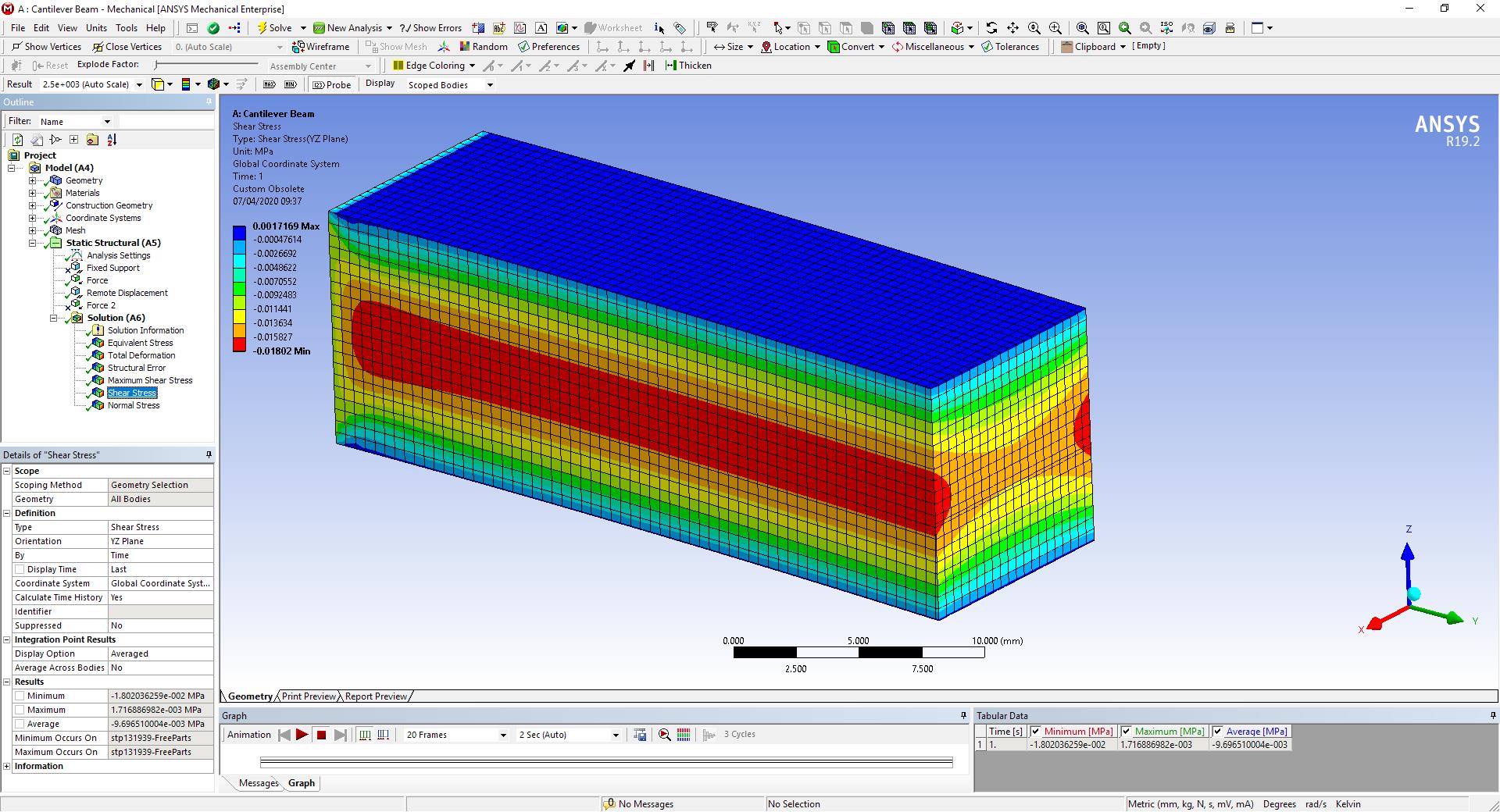Click the Body selection filter icon
1500x812 pixels.
(867, 28)
